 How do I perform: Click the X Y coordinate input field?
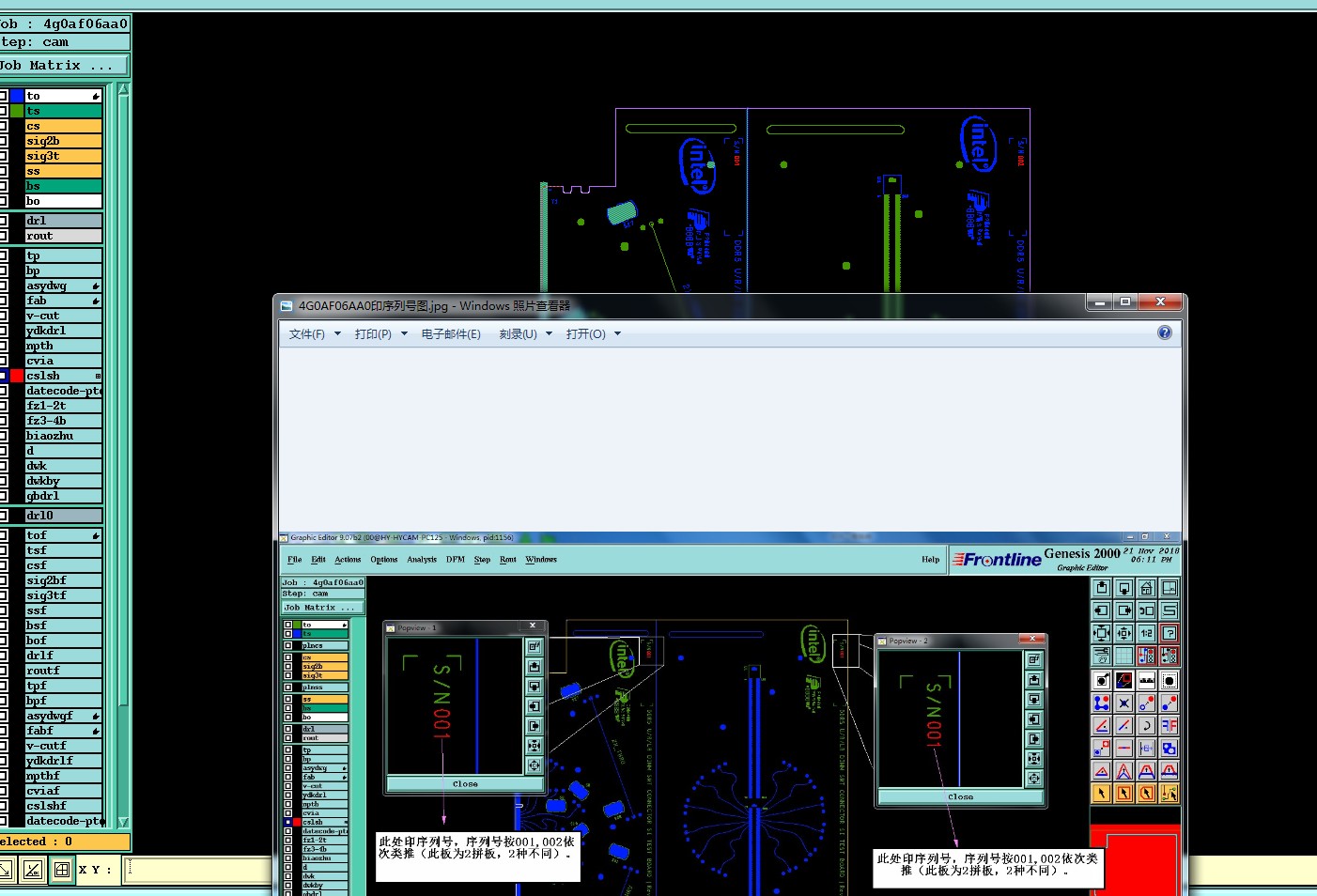199,870
